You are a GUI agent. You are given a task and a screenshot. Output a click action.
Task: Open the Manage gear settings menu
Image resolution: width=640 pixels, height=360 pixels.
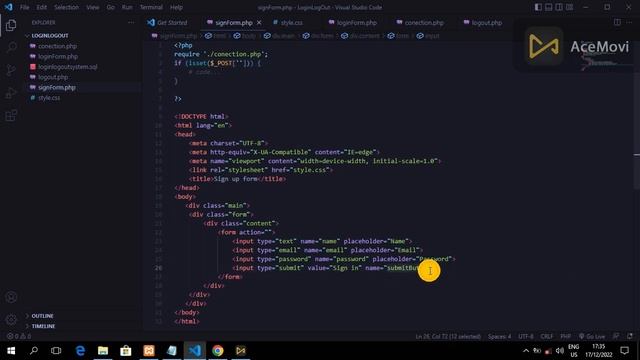[11, 319]
